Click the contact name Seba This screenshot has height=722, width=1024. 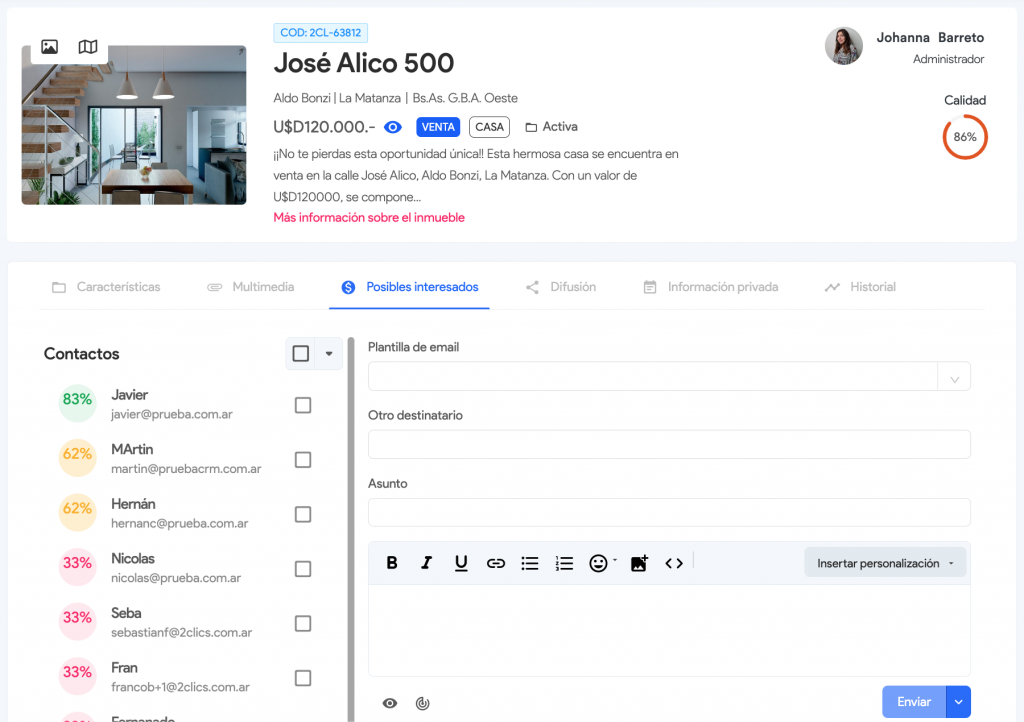(126, 614)
